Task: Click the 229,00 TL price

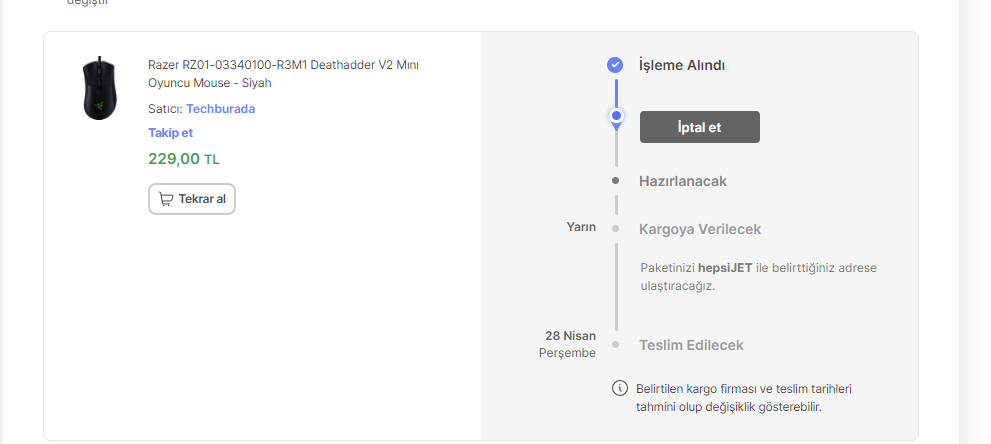Action: click(x=184, y=158)
